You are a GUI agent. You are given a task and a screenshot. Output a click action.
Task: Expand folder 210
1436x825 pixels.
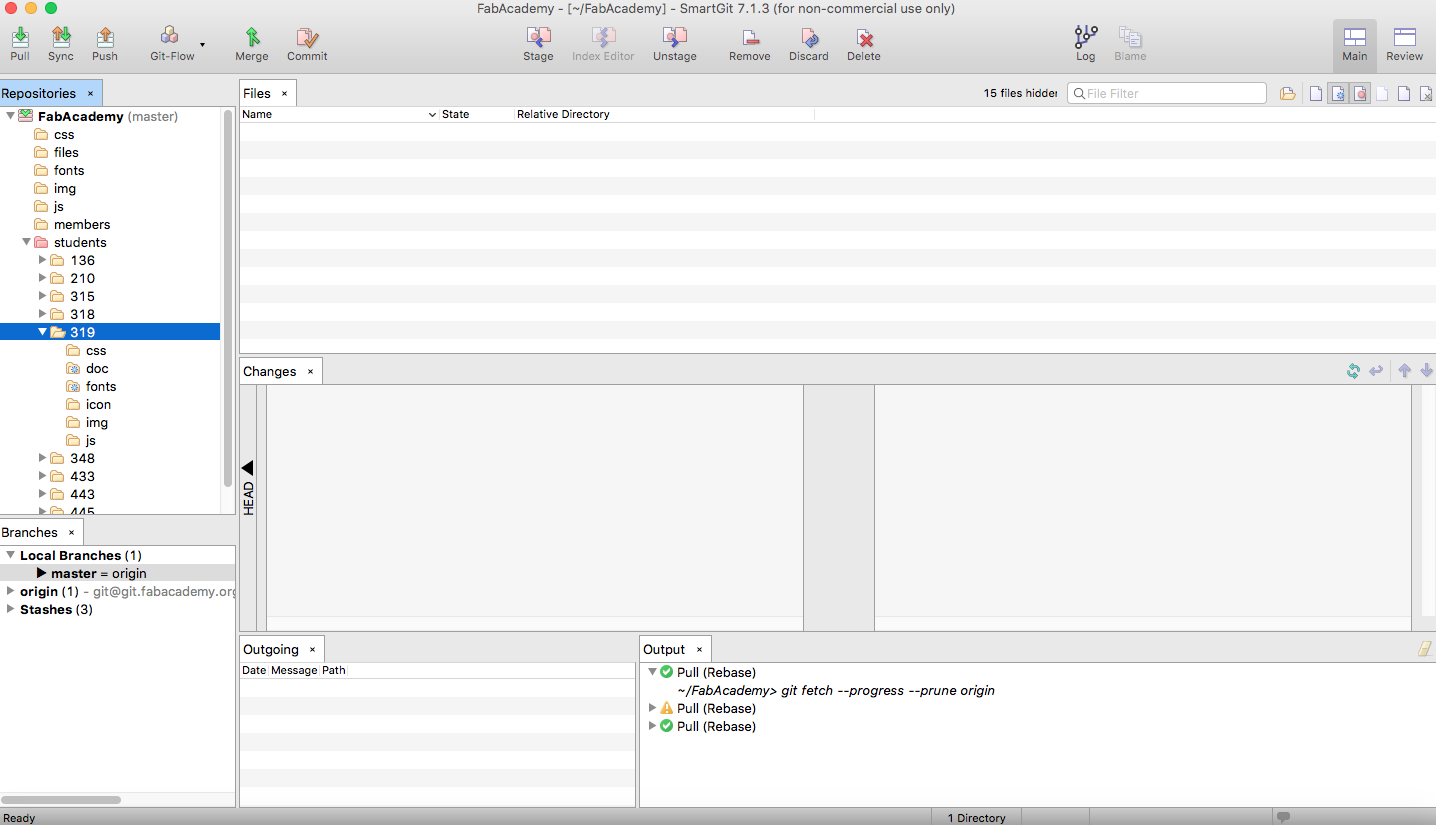[x=43, y=278]
